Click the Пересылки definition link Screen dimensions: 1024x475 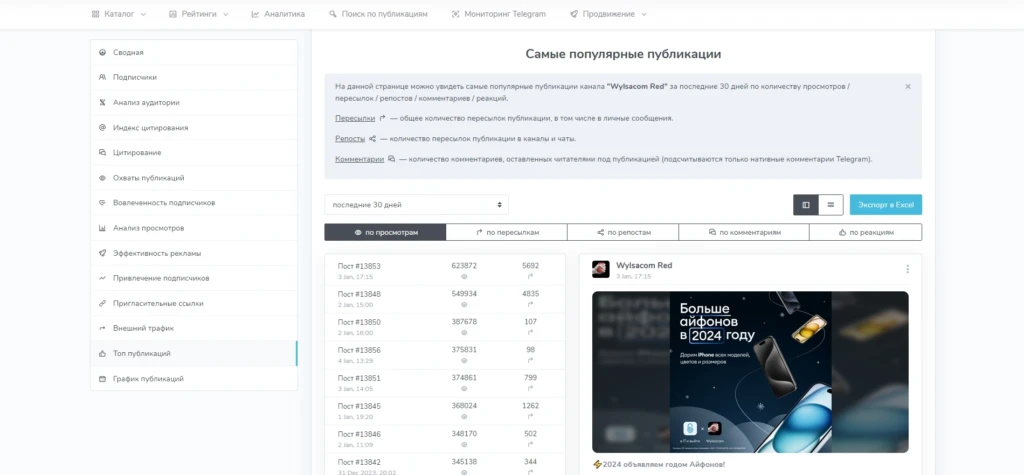[x=355, y=118]
